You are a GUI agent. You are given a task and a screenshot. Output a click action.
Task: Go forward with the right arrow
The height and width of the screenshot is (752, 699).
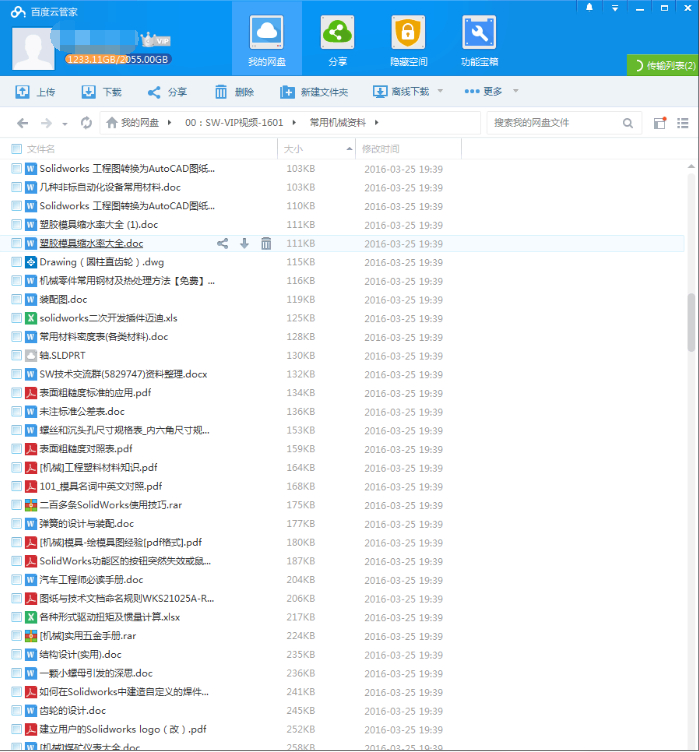tap(46, 123)
